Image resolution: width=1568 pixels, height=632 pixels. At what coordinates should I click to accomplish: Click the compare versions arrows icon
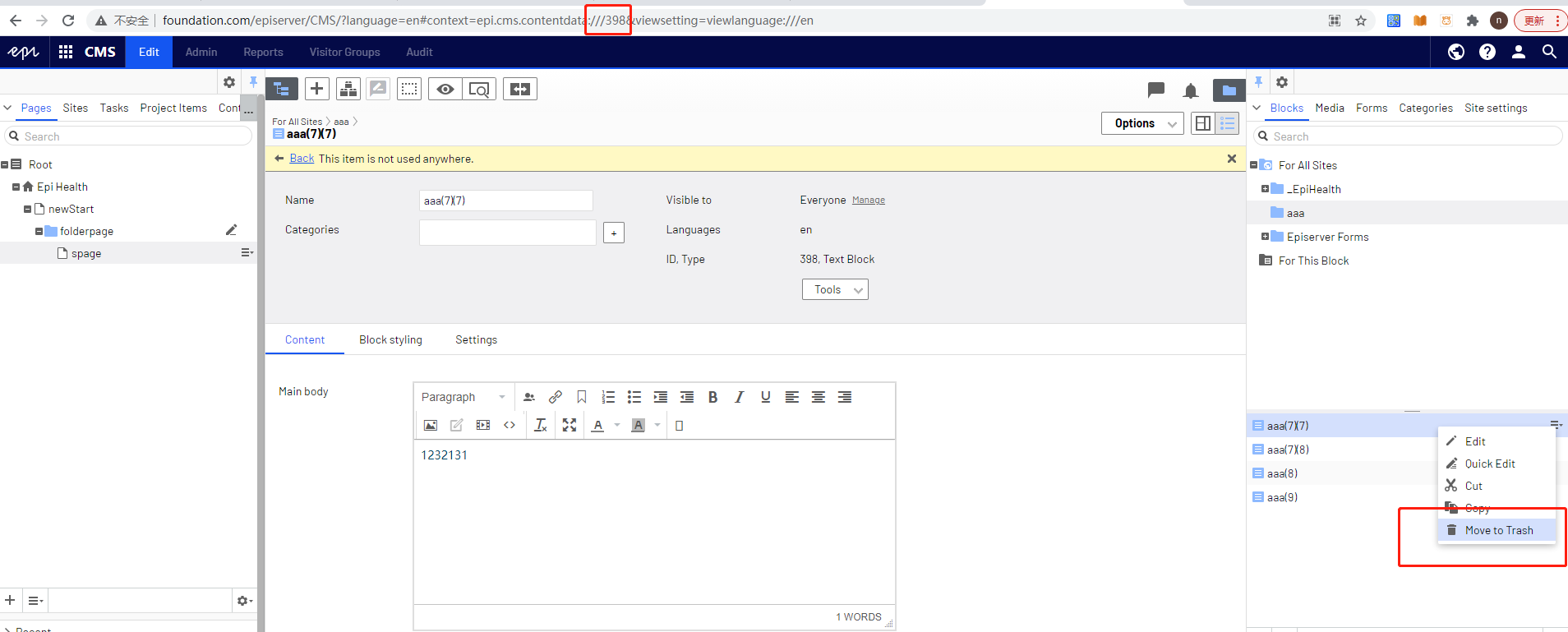click(520, 89)
